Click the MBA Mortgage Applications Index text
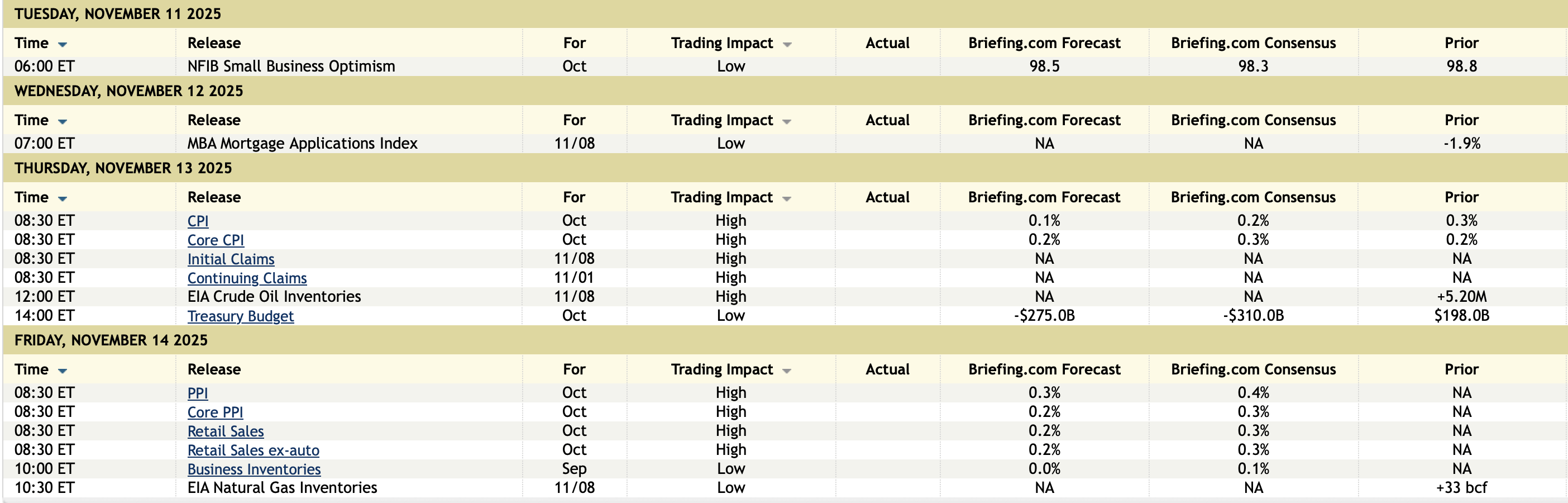The image size is (1568, 503). 302,144
